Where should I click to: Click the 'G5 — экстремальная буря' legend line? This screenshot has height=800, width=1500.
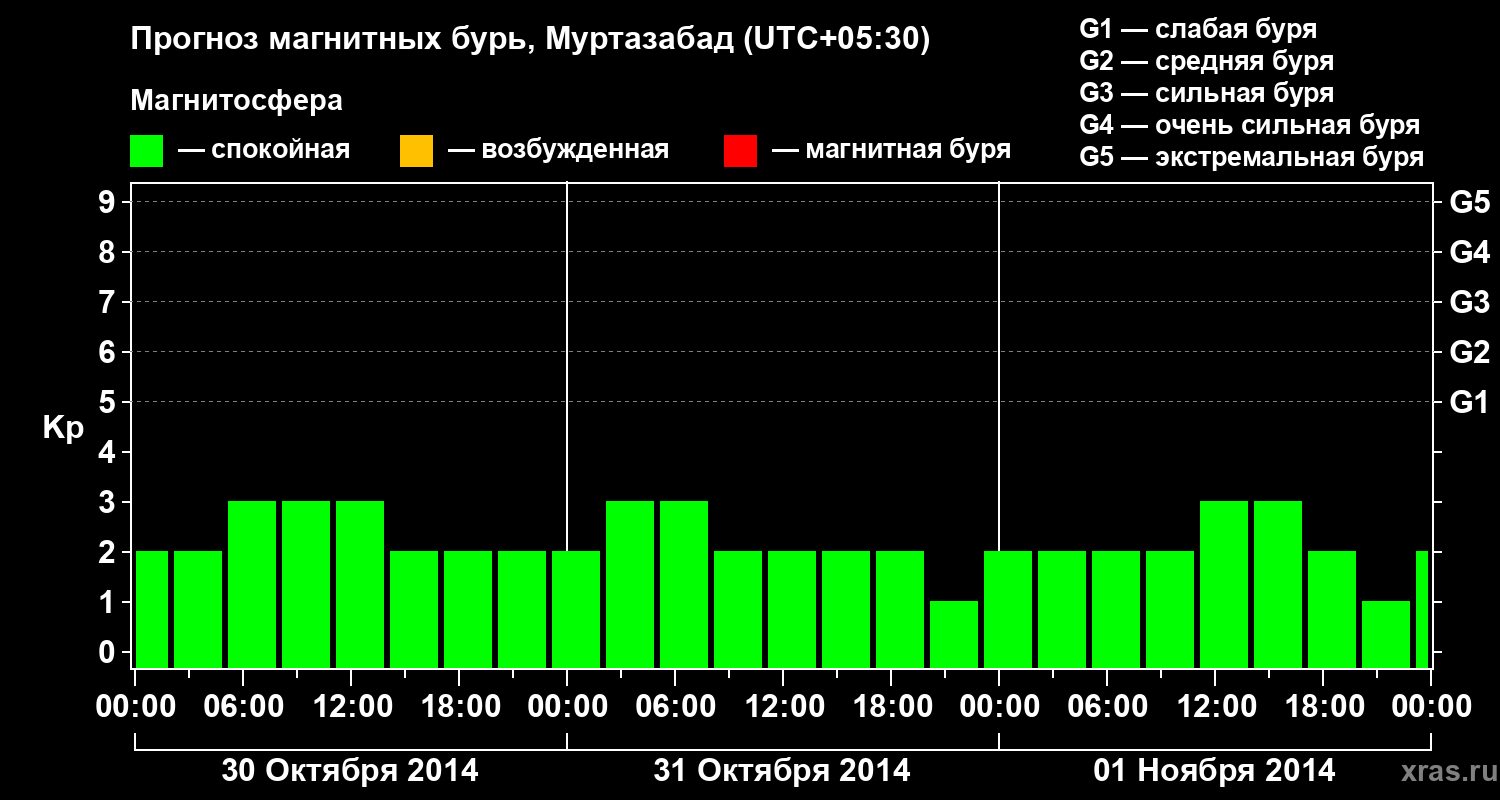(x=1252, y=157)
